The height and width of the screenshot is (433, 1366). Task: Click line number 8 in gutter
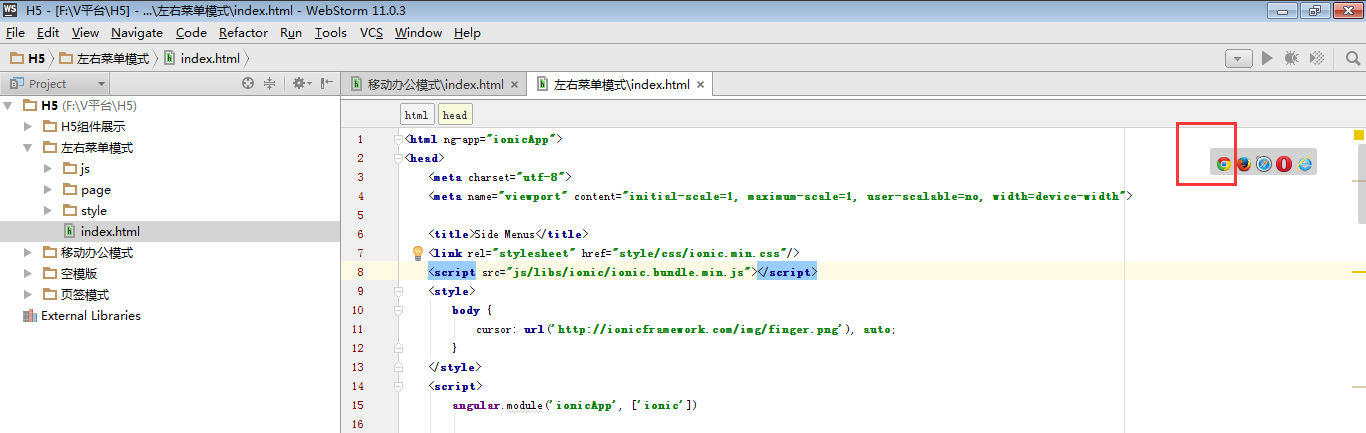[x=360, y=272]
